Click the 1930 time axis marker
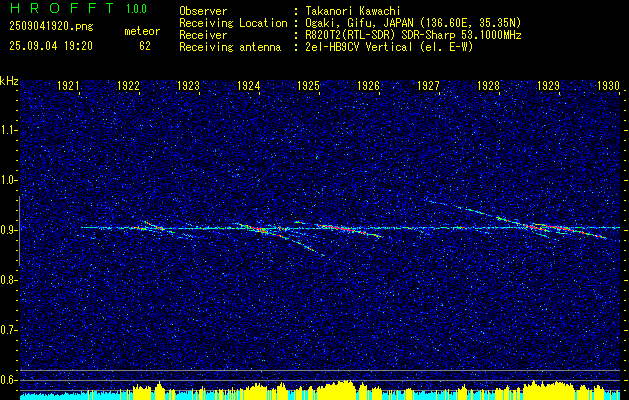Viewport: 629px width, 400px height. coord(609,86)
